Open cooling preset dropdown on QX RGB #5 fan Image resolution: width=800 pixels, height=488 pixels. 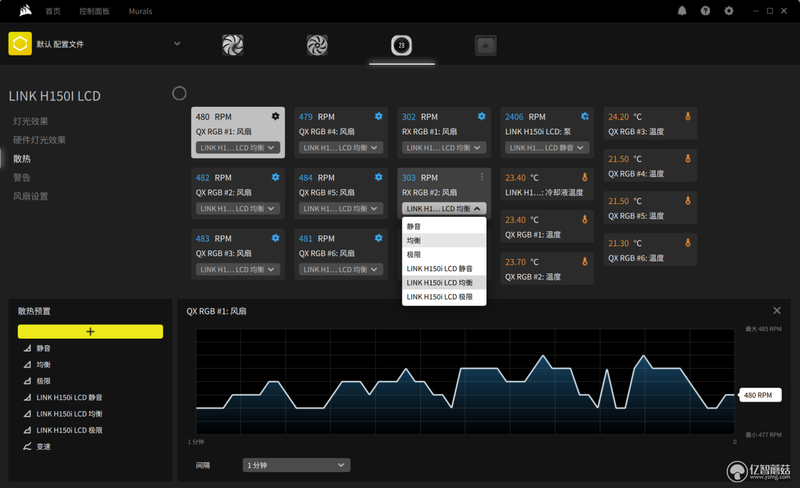(x=341, y=208)
